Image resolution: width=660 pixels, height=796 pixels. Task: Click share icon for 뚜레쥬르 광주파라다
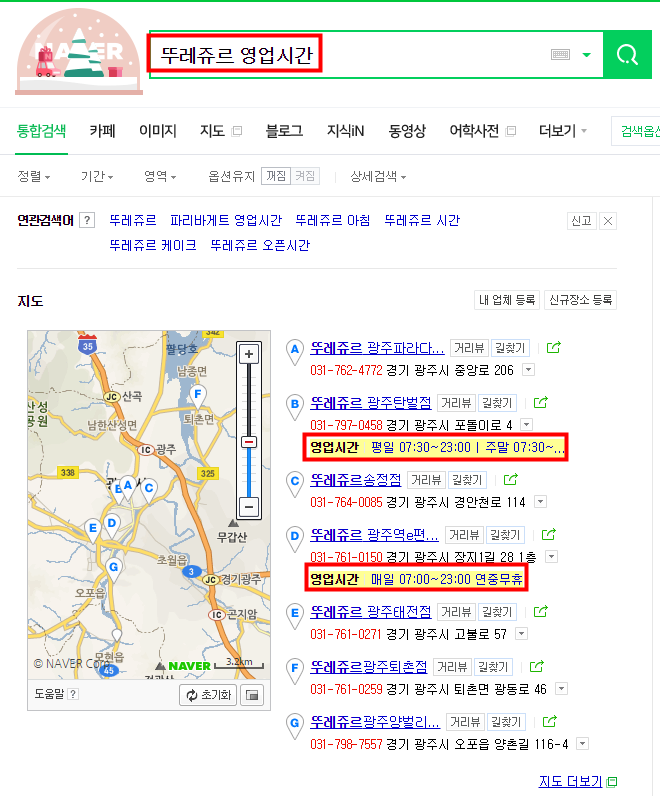pos(553,348)
